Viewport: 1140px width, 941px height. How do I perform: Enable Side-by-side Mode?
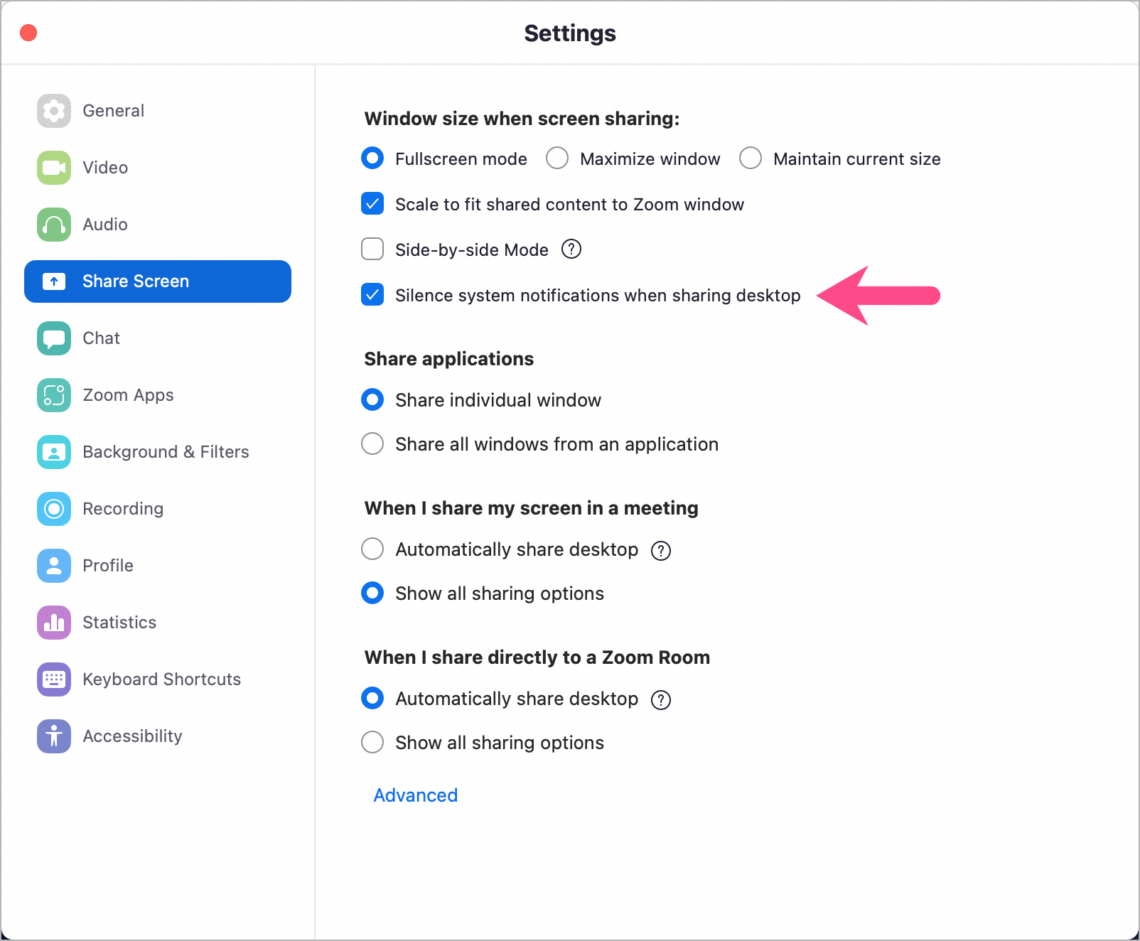[x=372, y=248]
